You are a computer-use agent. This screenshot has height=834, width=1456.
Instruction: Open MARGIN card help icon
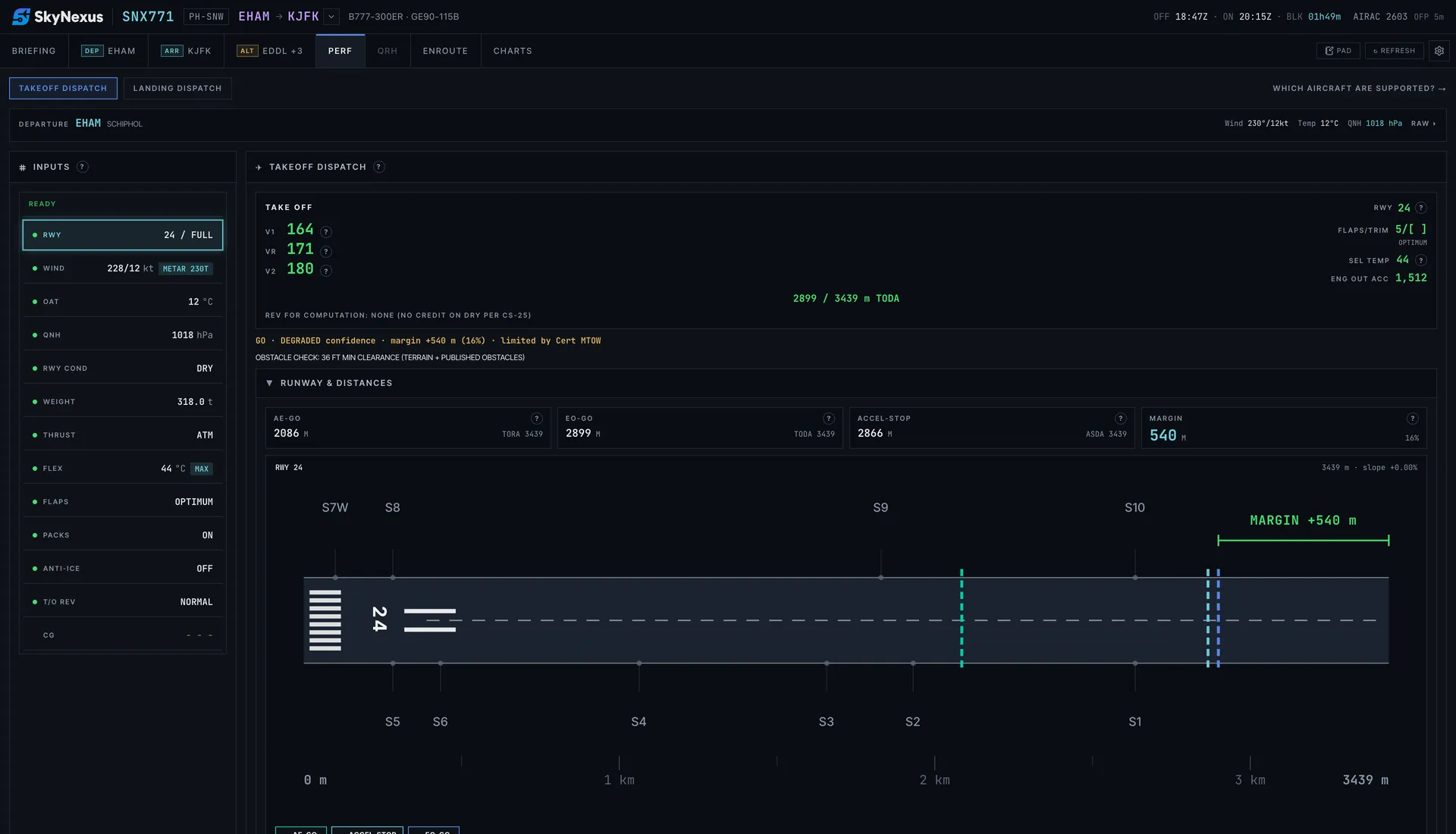pyautogui.click(x=1413, y=419)
